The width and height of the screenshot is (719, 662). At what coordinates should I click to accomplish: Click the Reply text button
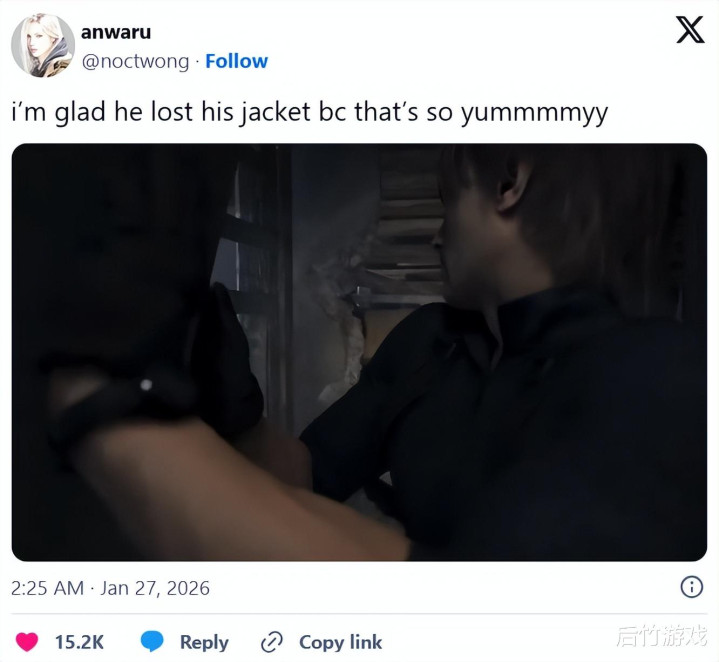click(204, 642)
